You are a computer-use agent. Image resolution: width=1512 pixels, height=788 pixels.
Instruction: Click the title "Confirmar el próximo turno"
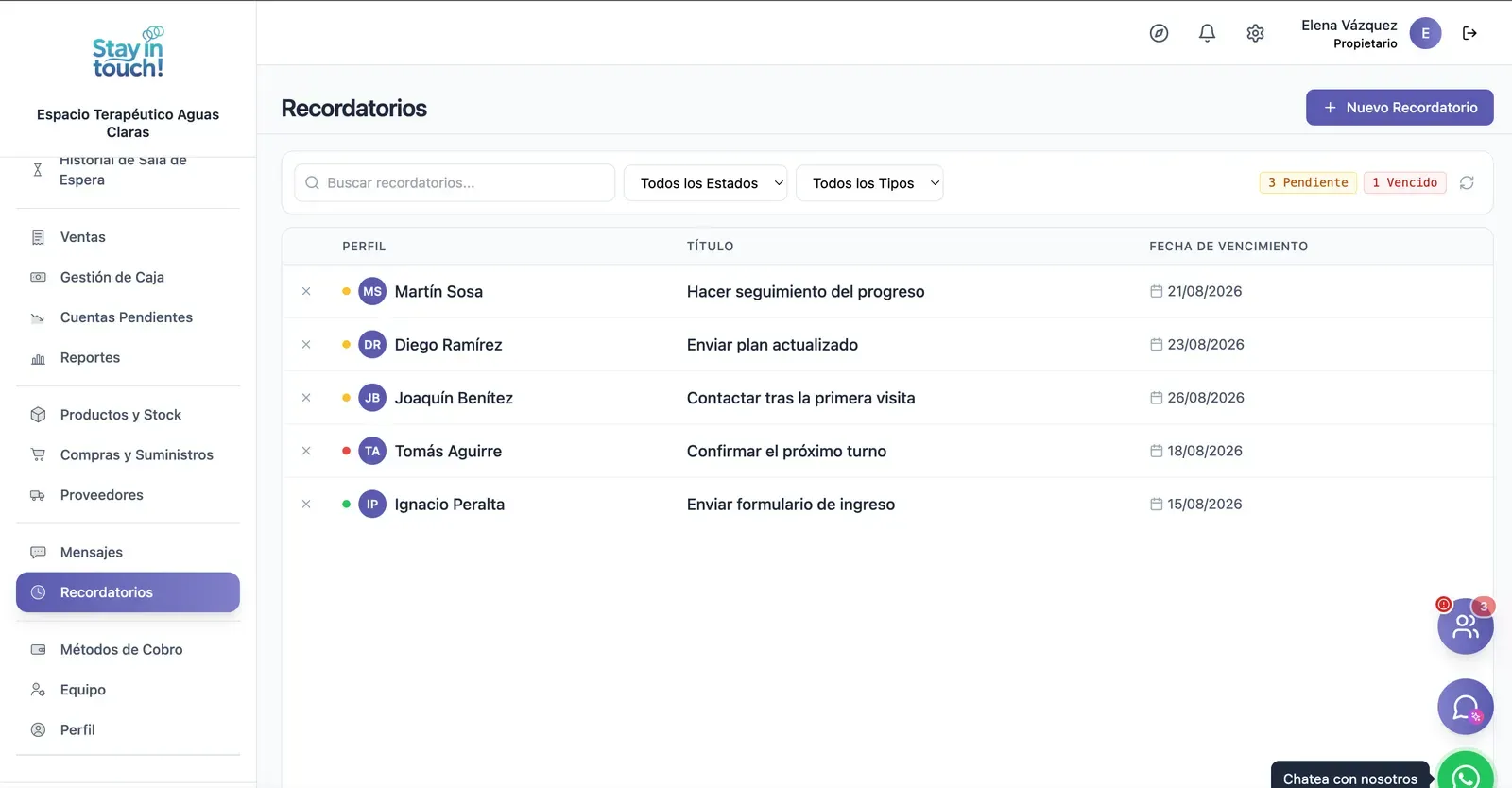coord(786,451)
